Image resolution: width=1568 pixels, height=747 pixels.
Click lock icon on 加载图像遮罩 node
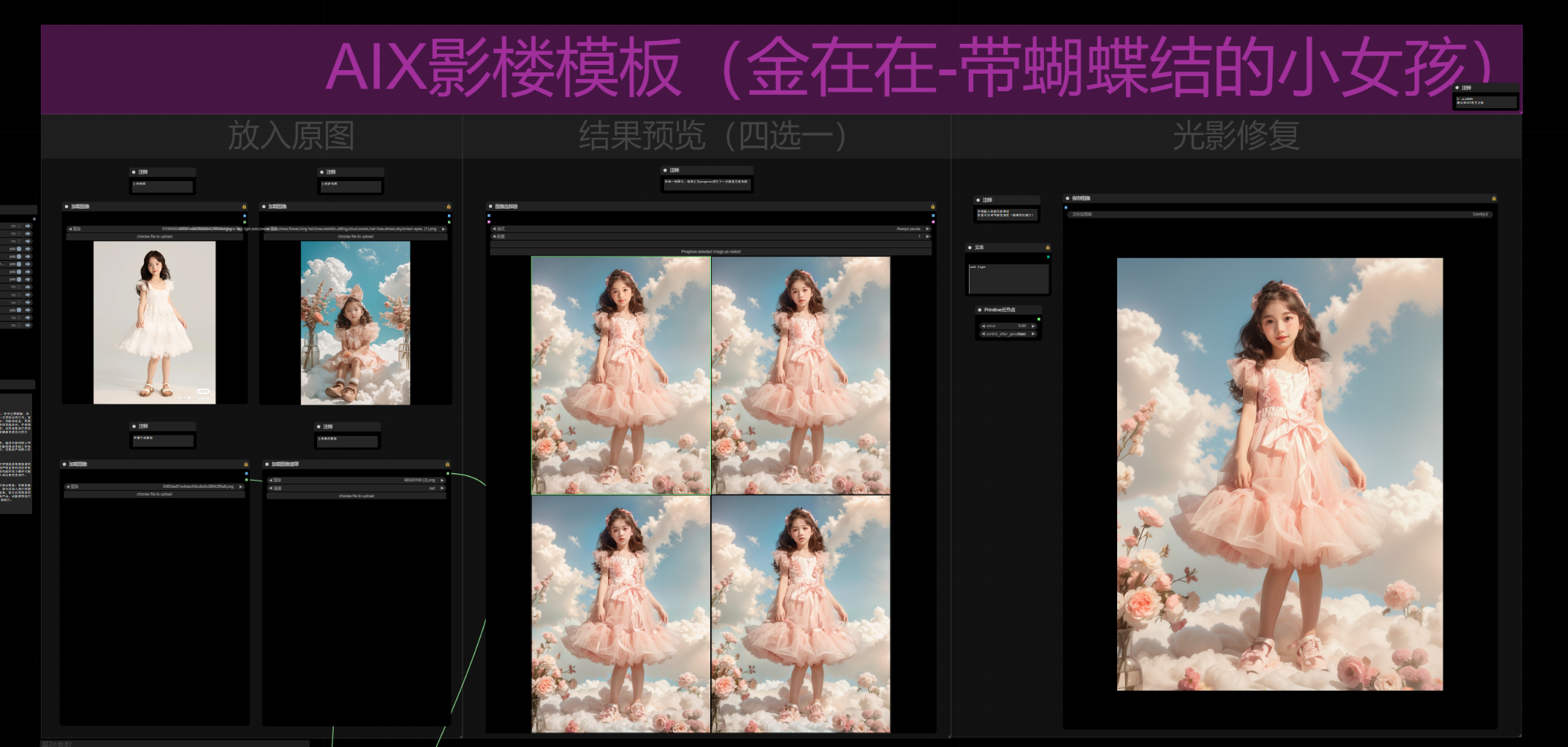tap(447, 464)
